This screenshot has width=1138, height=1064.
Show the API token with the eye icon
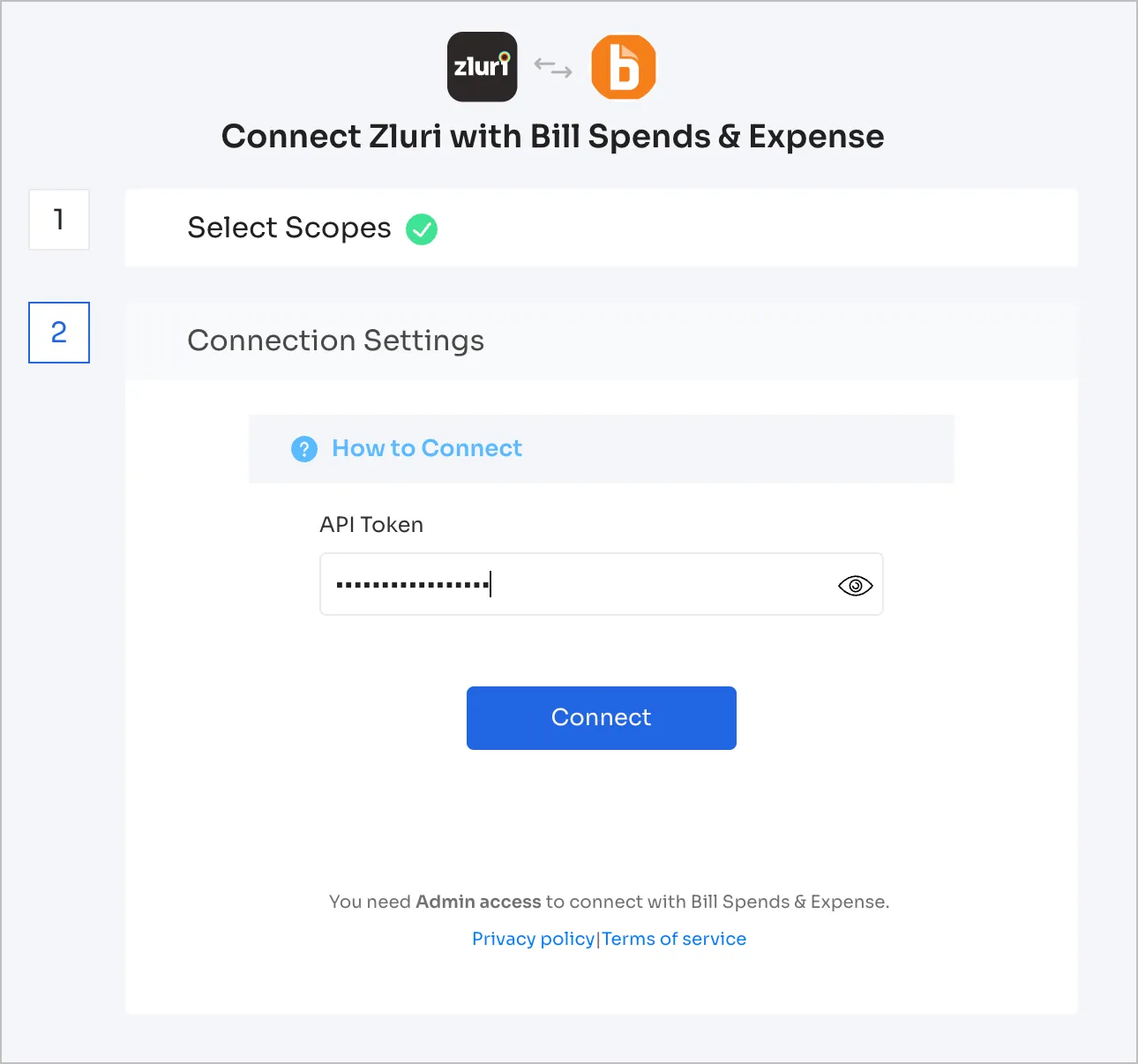(855, 586)
